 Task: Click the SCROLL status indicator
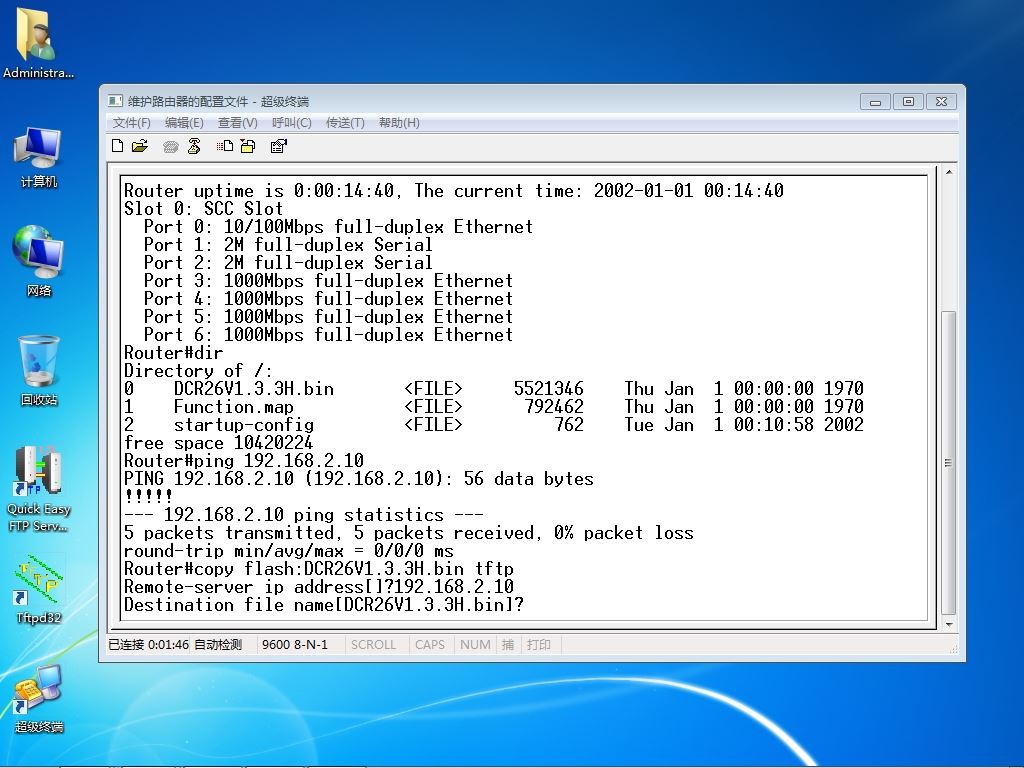pyautogui.click(x=374, y=645)
